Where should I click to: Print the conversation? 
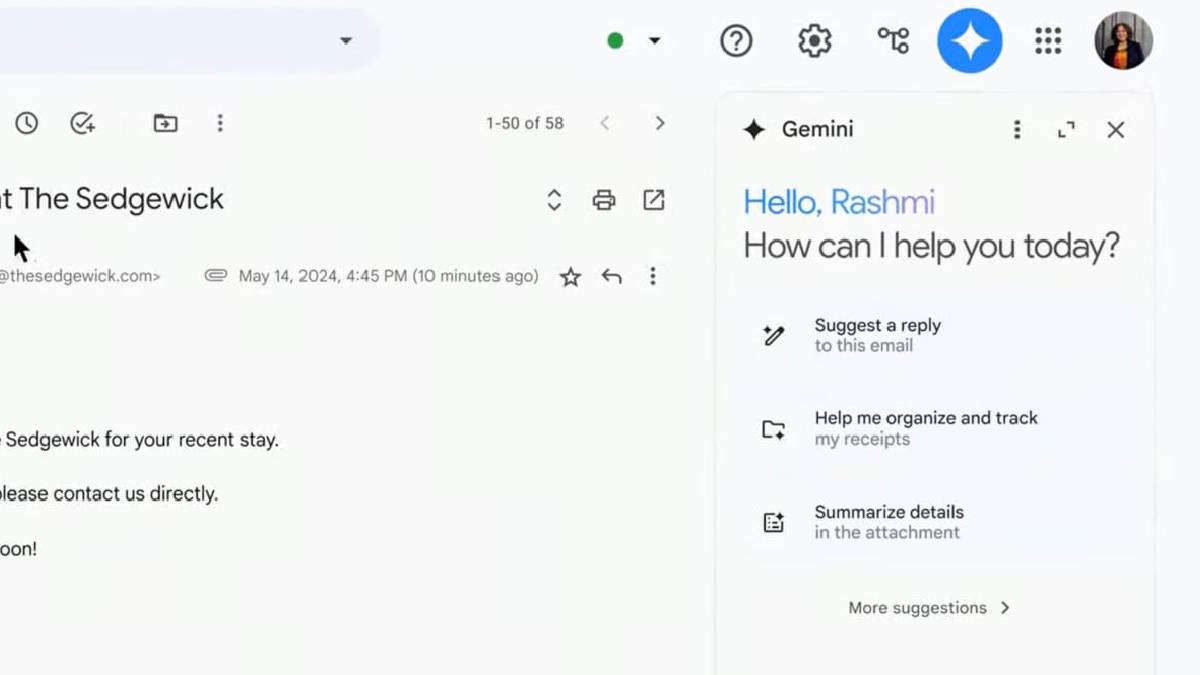tap(604, 200)
